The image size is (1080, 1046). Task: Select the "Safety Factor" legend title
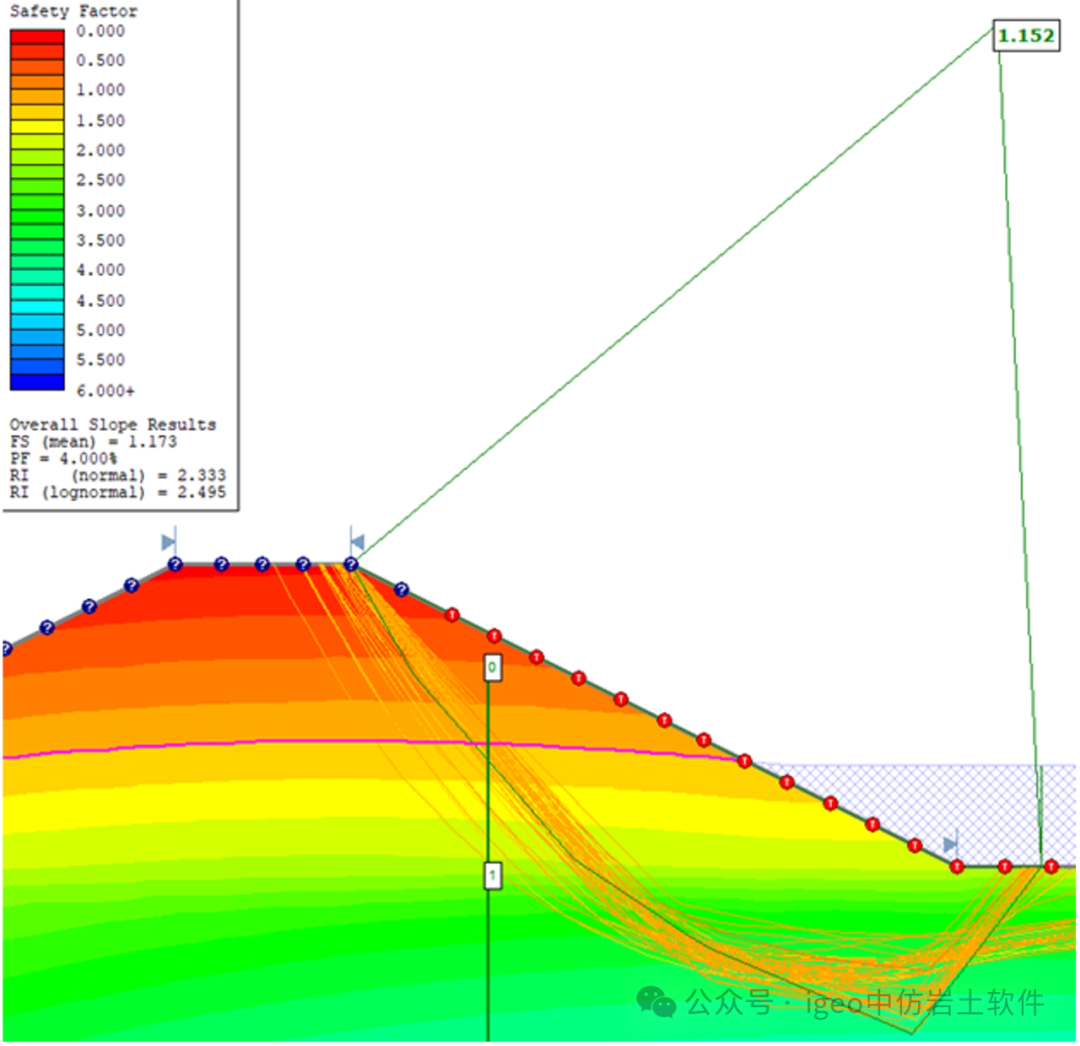click(73, 12)
